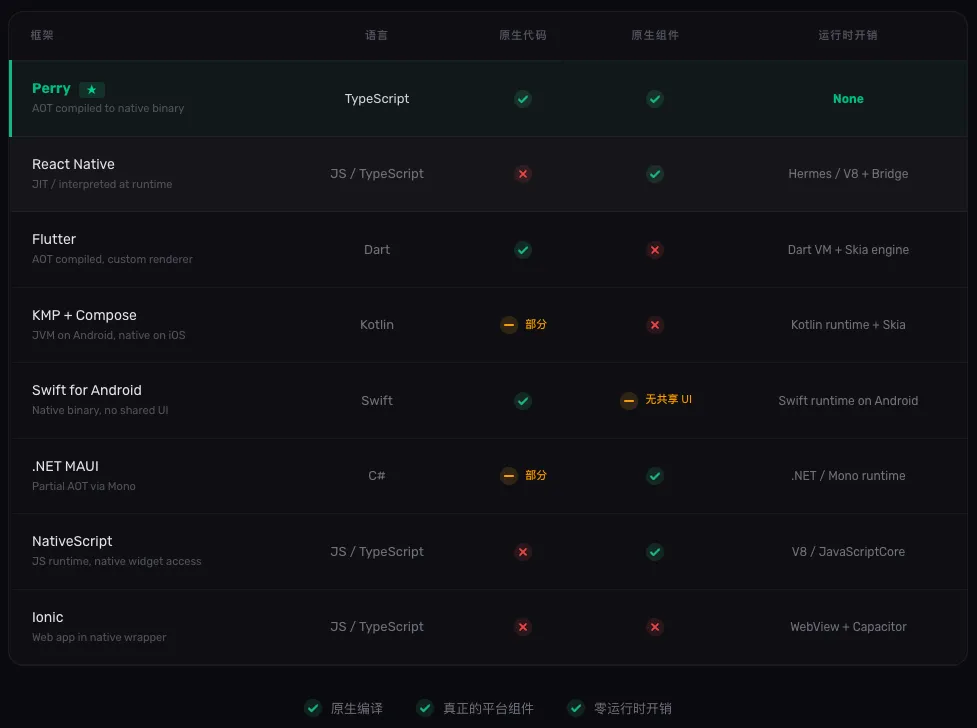
Task: Click the star badge next to Perry
Action: [x=92, y=90]
